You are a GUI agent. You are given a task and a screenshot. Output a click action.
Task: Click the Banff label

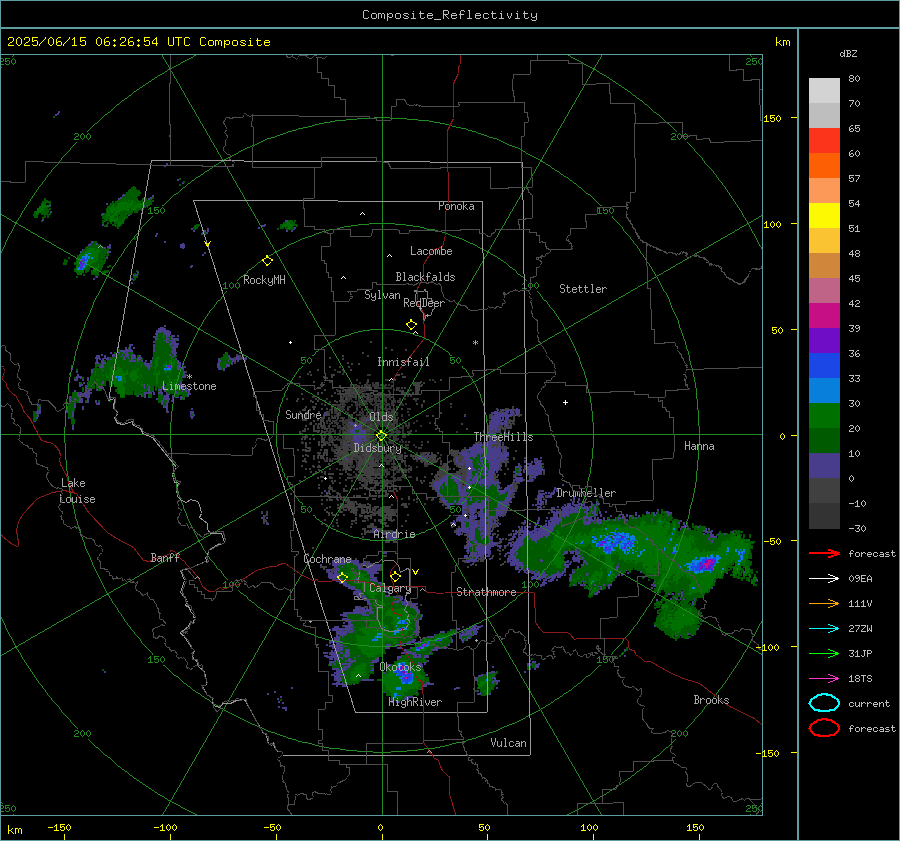point(165,557)
